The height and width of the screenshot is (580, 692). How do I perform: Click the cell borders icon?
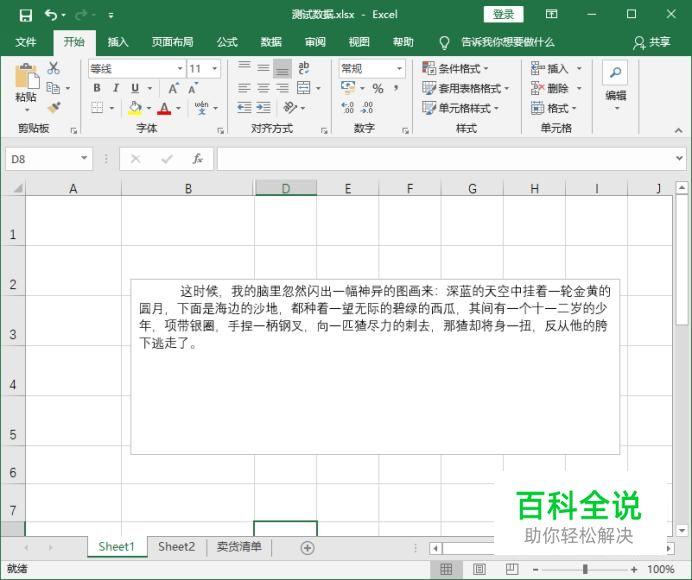click(97, 108)
